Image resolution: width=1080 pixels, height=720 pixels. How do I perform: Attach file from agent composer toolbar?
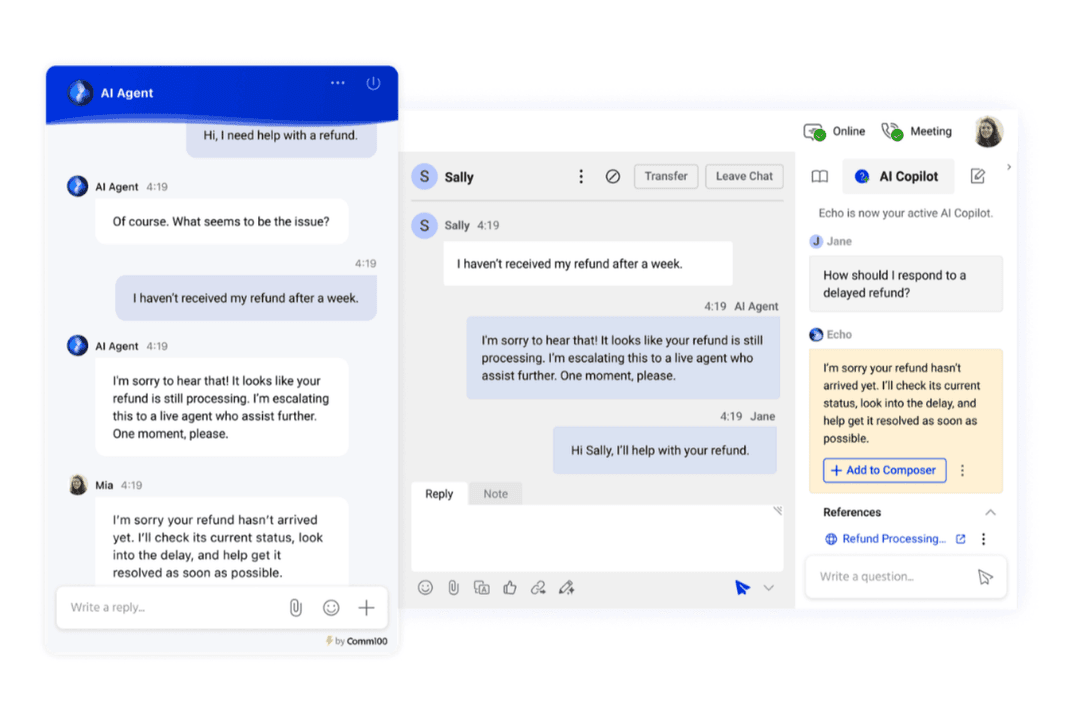[453, 588]
